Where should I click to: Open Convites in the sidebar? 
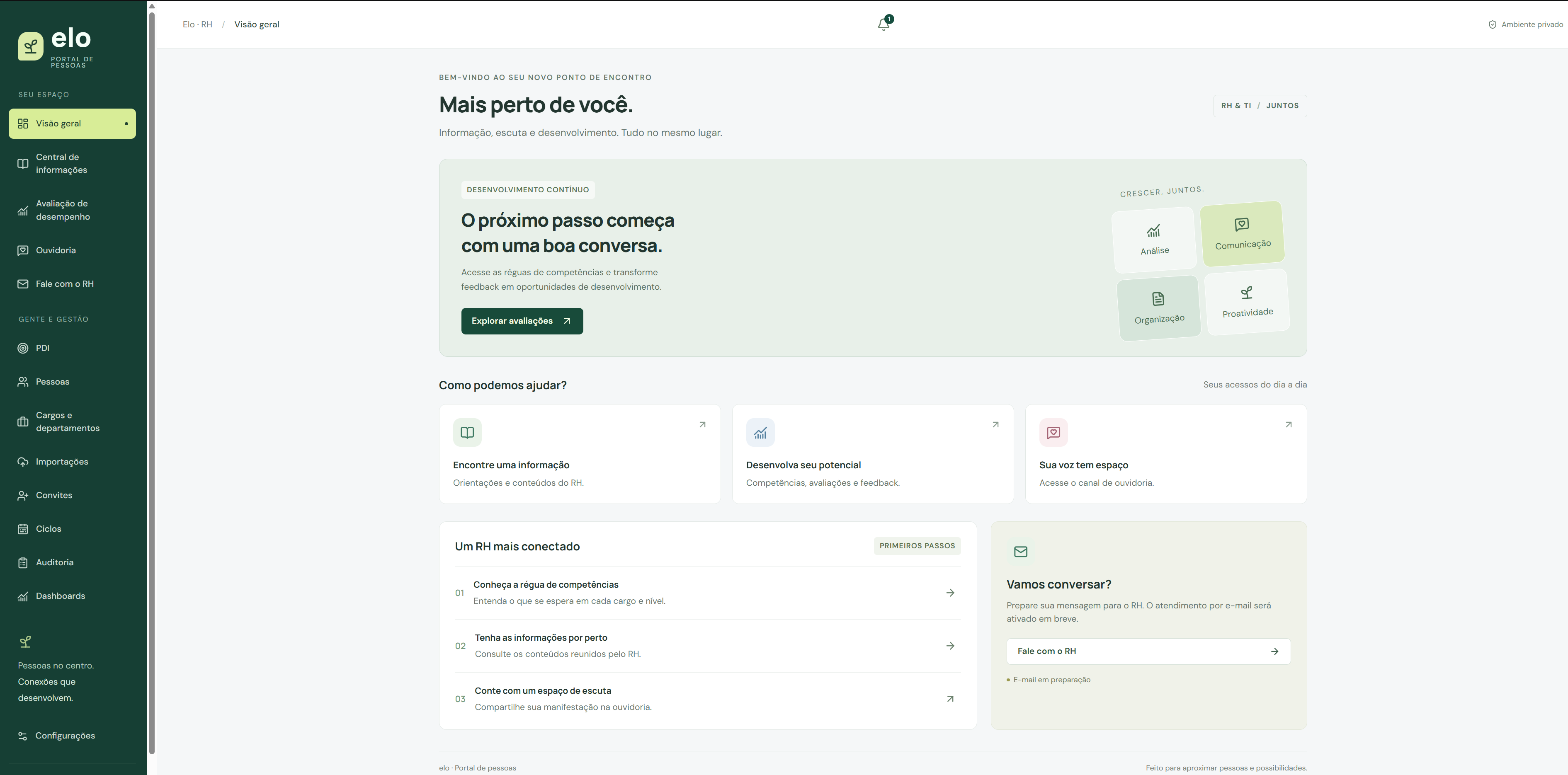pyautogui.click(x=72, y=495)
